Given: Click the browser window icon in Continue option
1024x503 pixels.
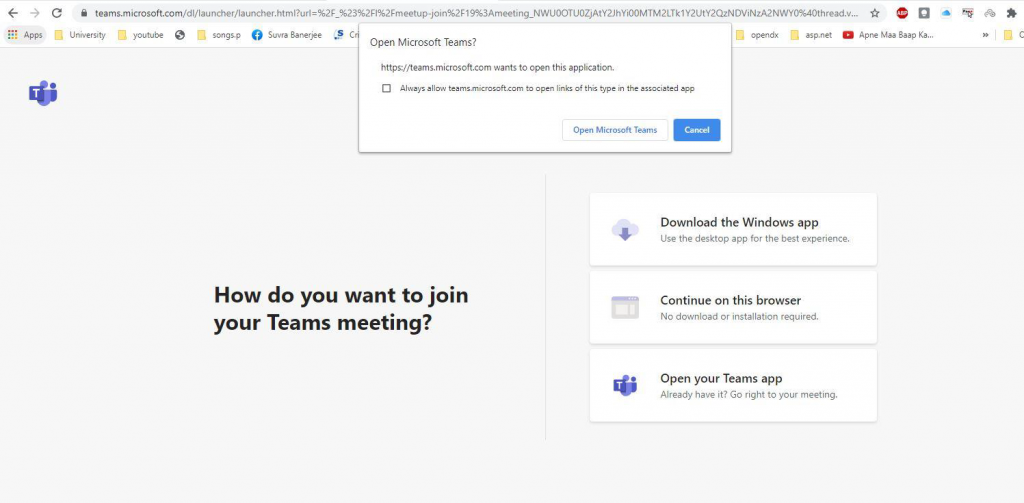Looking at the screenshot, I should (x=625, y=308).
